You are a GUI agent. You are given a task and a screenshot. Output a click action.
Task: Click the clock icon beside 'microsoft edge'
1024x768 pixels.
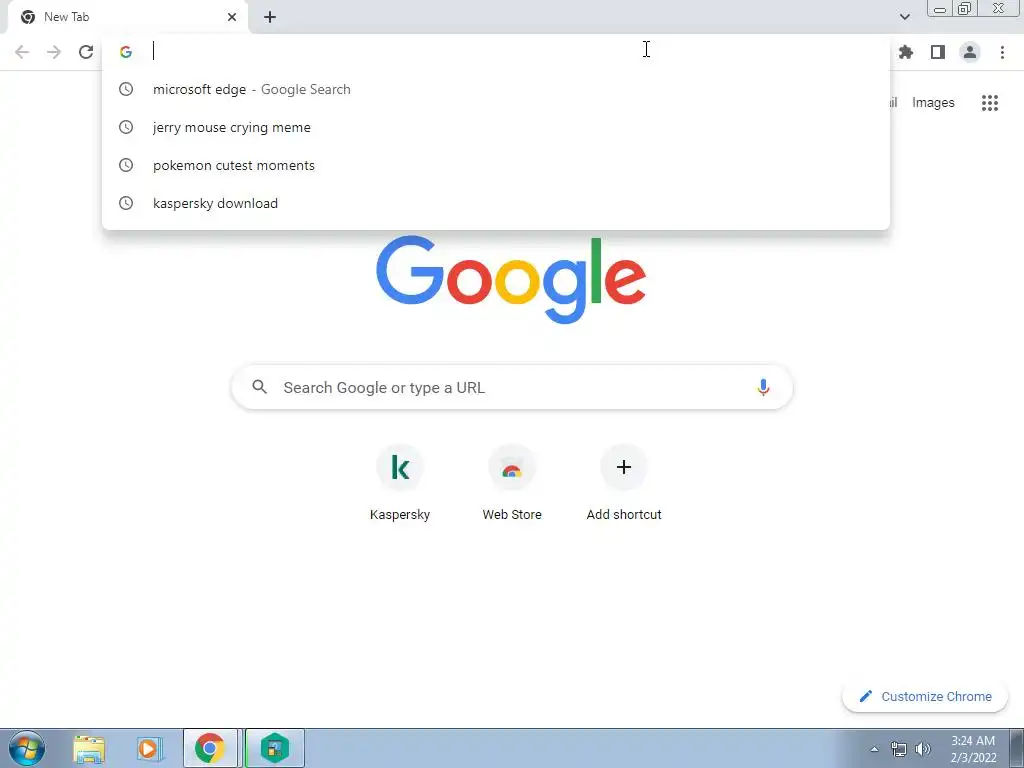(126, 89)
